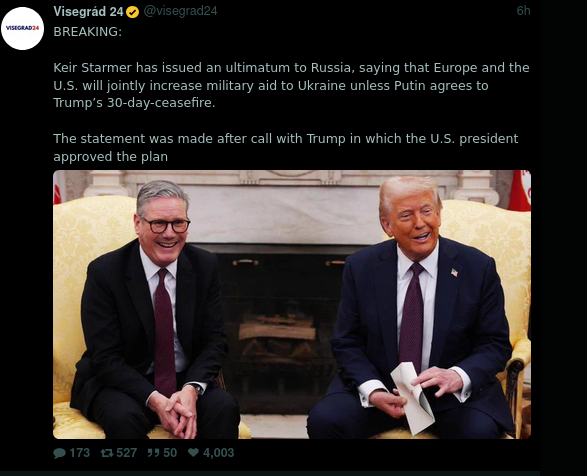Image resolution: width=587 pixels, height=476 pixels.
Task: Click the man wearing glasses in the photo
Action: (155, 311)
